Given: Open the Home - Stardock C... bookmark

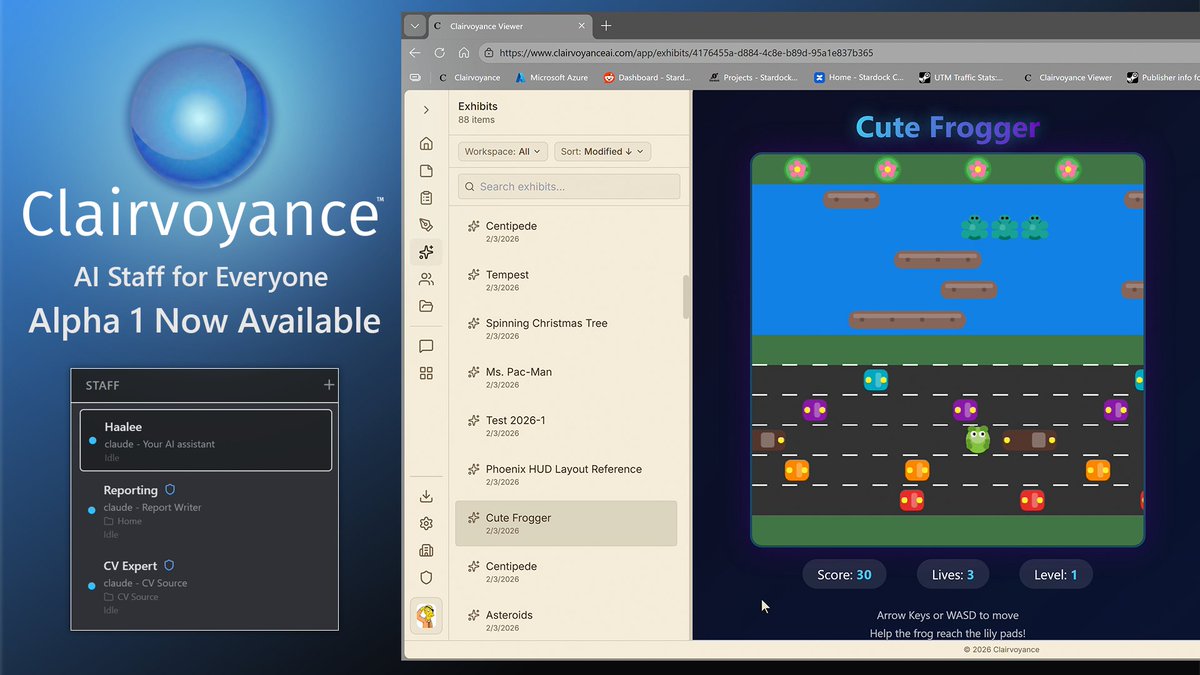Looking at the screenshot, I should click(858, 77).
